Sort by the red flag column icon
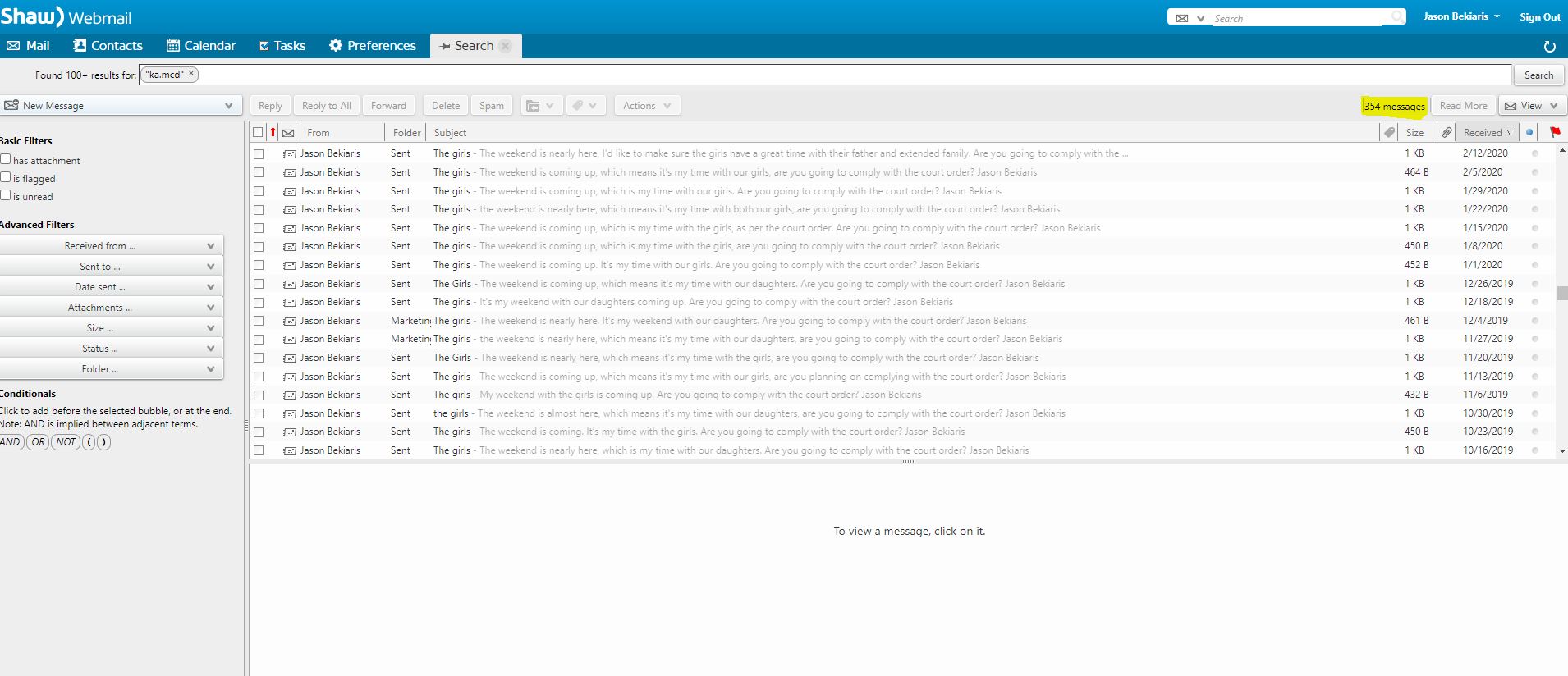 pos(1555,132)
